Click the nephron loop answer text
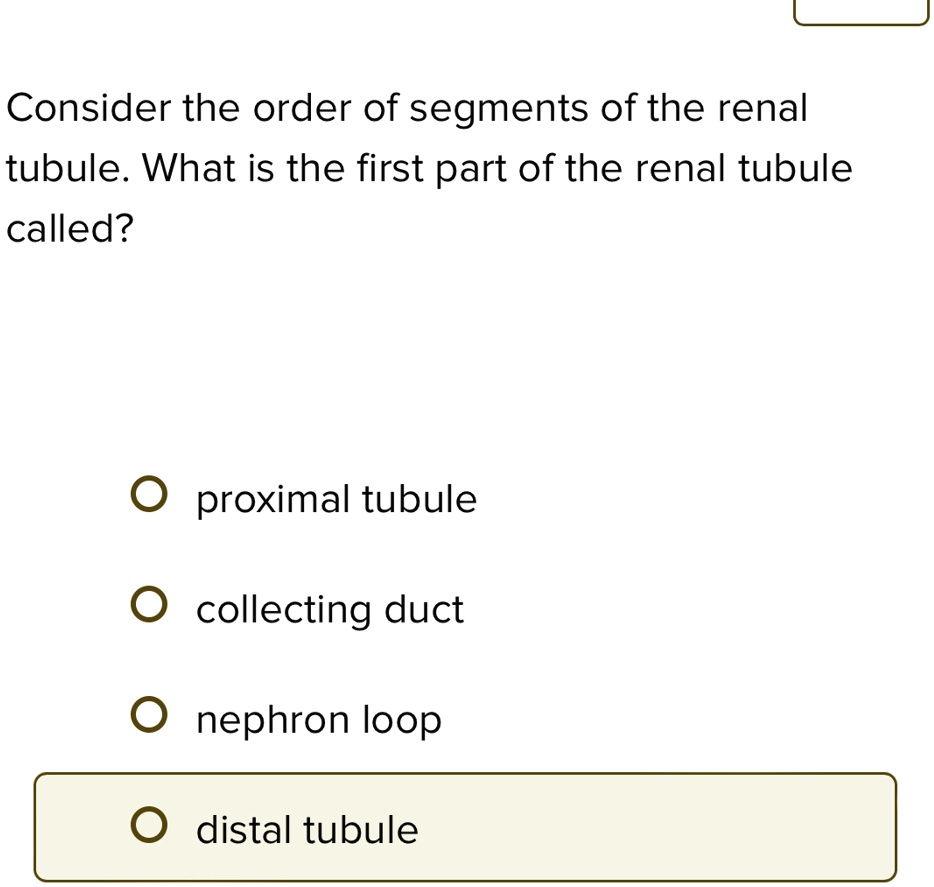This screenshot has width=934, height=887. 316,719
